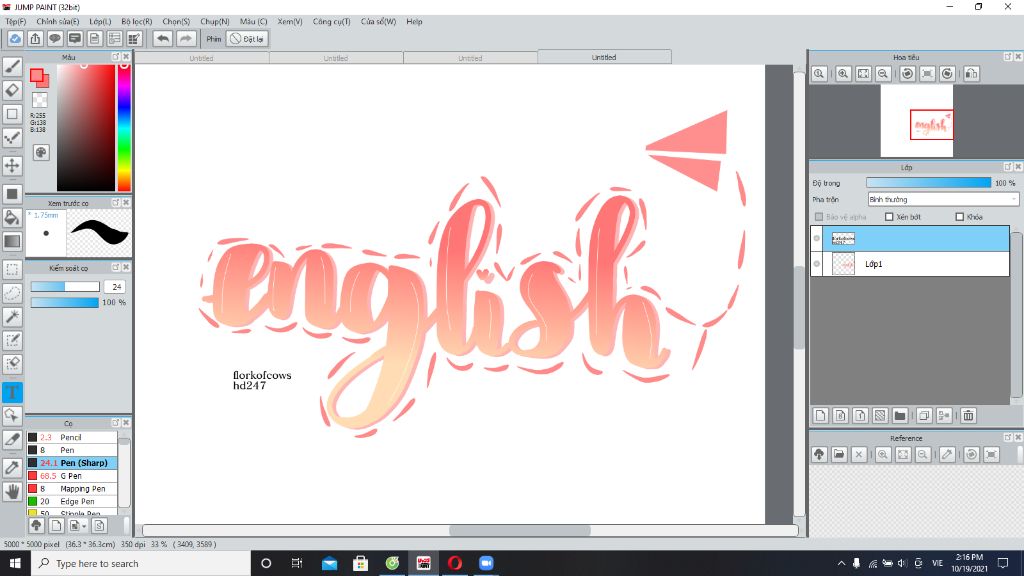The width and height of the screenshot is (1024, 576).
Task: Select the Eyedropper tool
Action: click(12, 468)
